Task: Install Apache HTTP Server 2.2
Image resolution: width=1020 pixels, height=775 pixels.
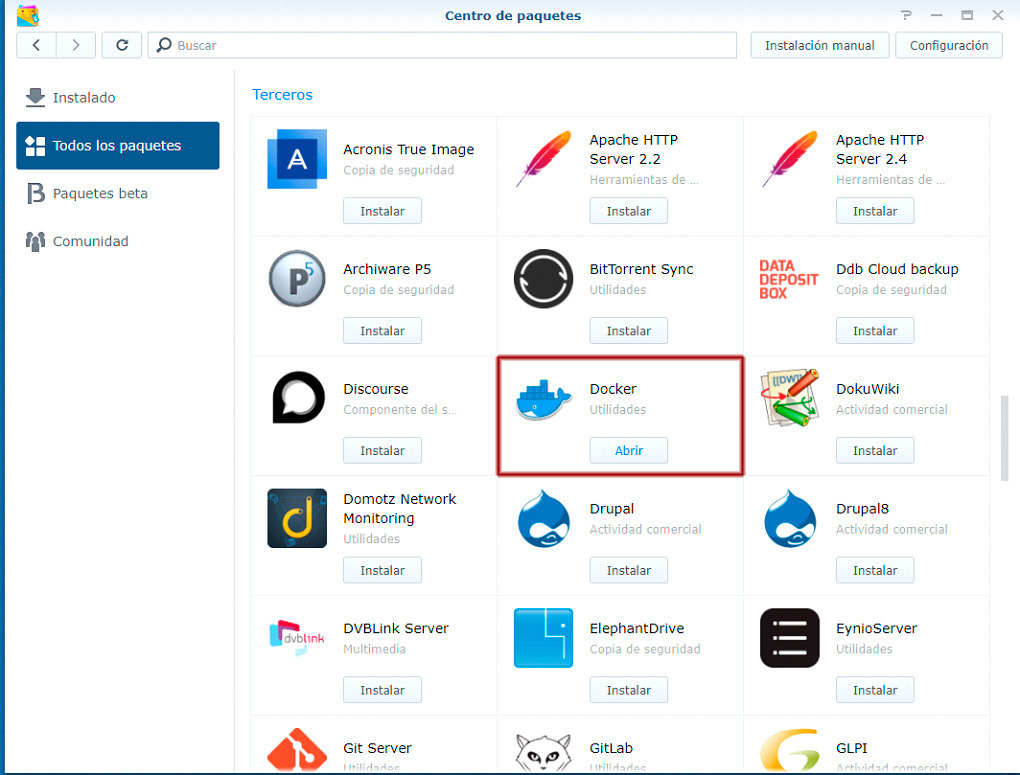Action: coord(628,211)
